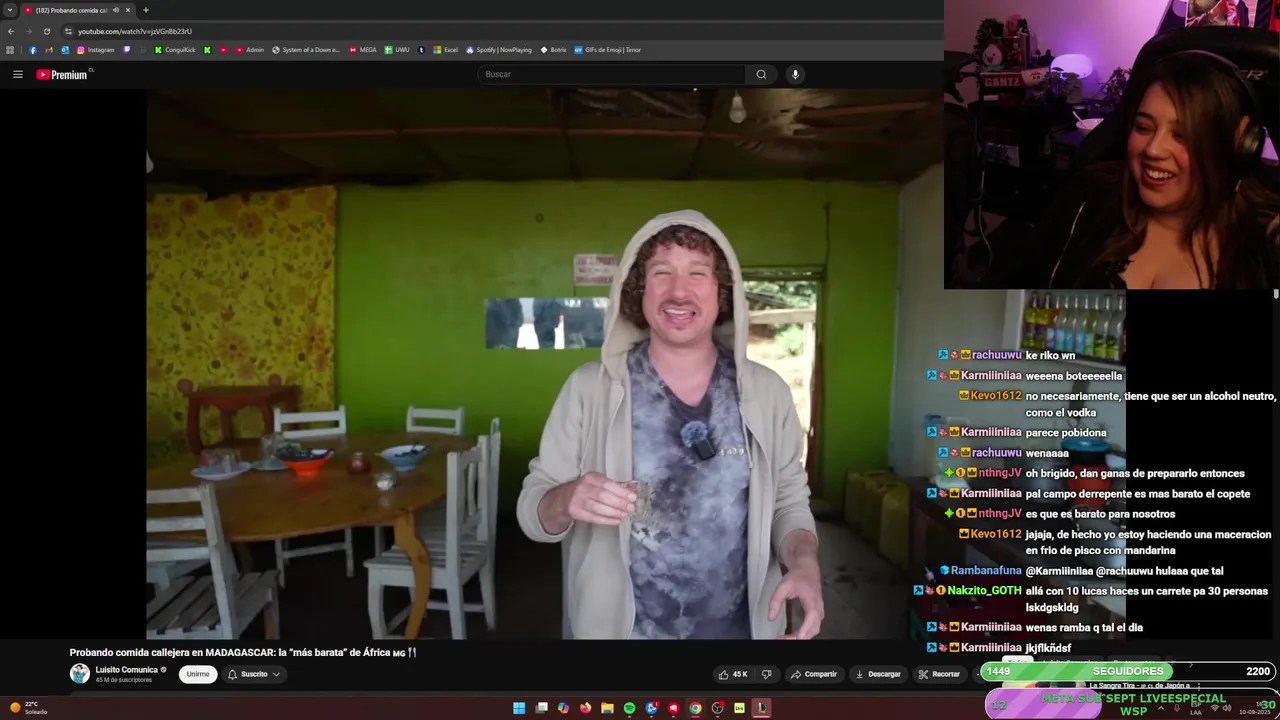Open the tab search dropdown arrow

point(10,10)
